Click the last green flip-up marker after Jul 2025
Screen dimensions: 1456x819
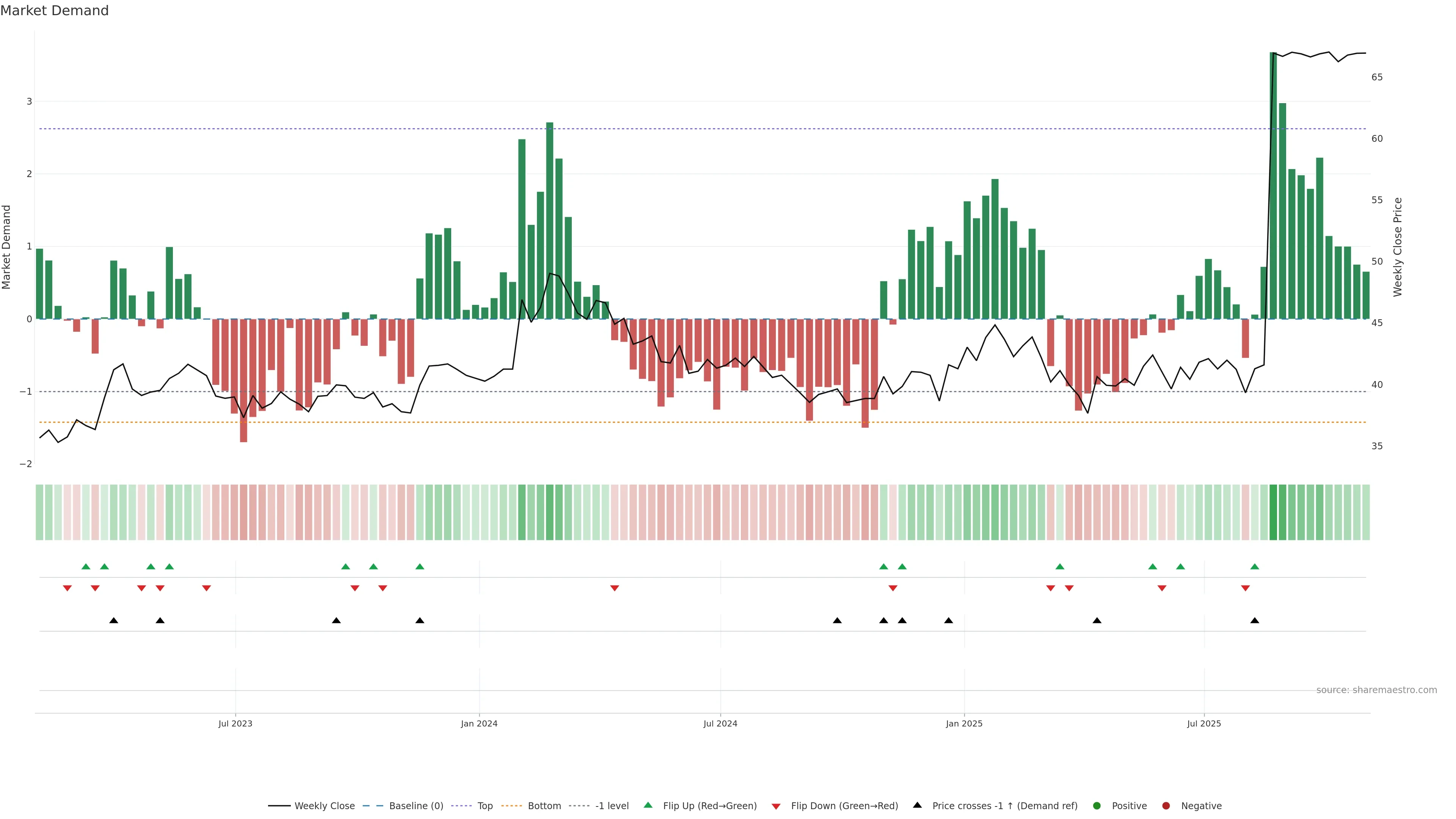pos(1255,566)
